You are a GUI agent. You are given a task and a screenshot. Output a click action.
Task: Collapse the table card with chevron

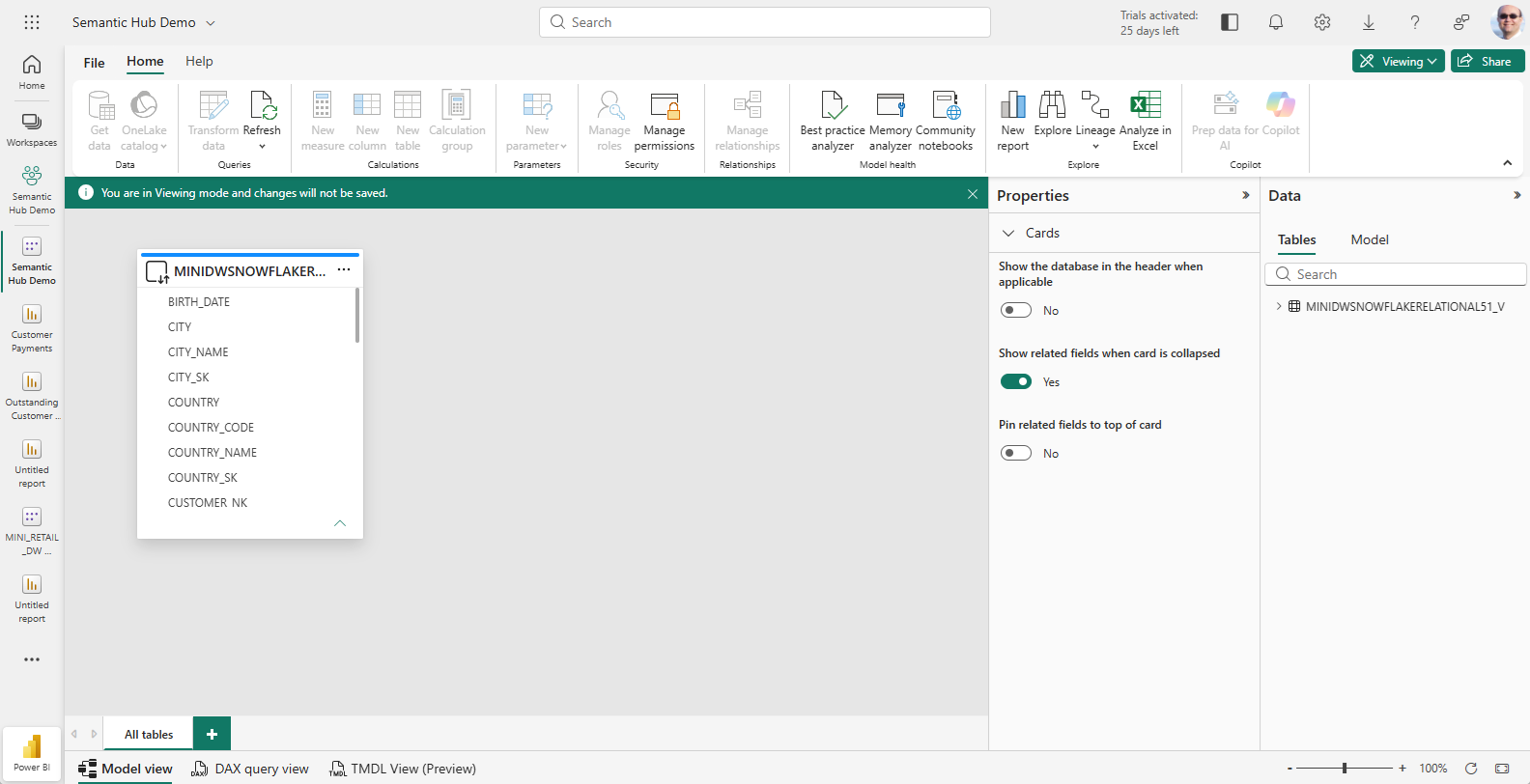pos(340,523)
